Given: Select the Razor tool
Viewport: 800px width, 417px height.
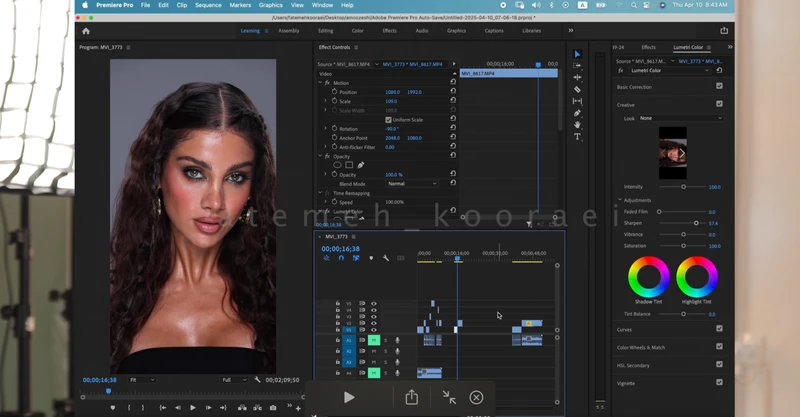Looking at the screenshot, I should point(577,89).
